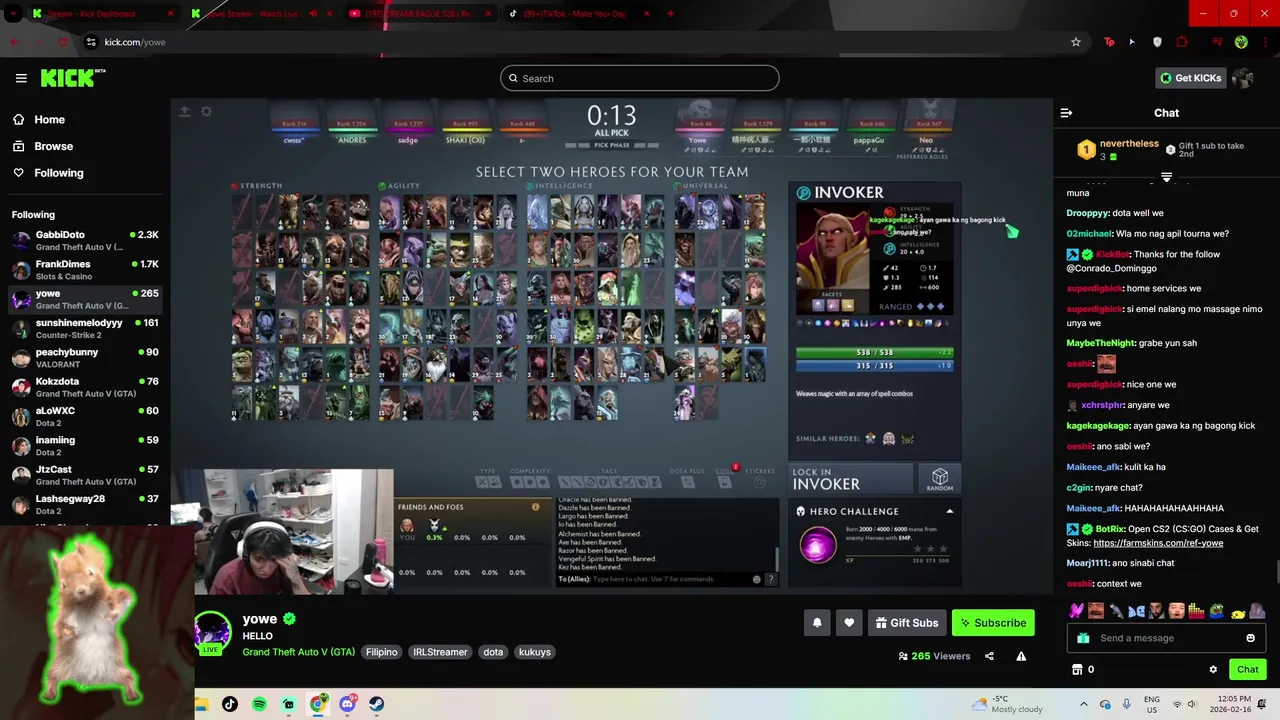Open aLoWXC's Dota 2 stream
The width and height of the screenshot is (1280, 720).
(84, 416)
